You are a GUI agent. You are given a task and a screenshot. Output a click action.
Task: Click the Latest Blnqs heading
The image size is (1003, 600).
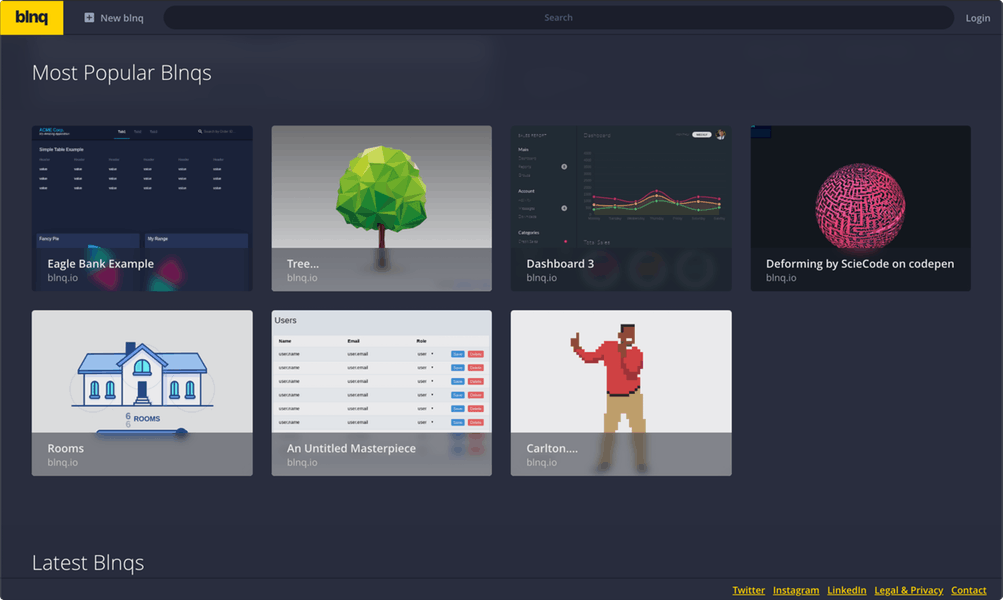[x=88, y=563]
